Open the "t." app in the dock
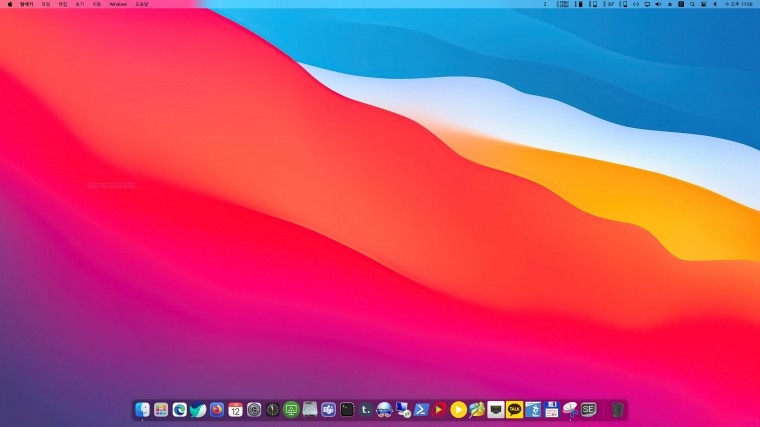Screen dimensions: 760x427 (365, 410)
